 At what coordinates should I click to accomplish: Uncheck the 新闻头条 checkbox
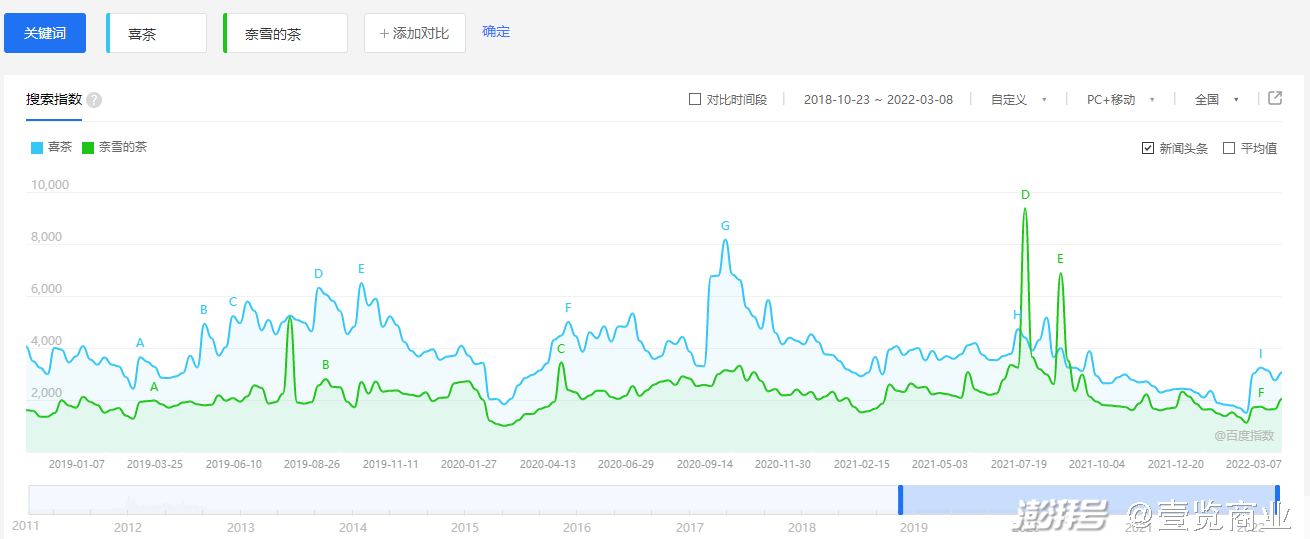pos(1148,148)
